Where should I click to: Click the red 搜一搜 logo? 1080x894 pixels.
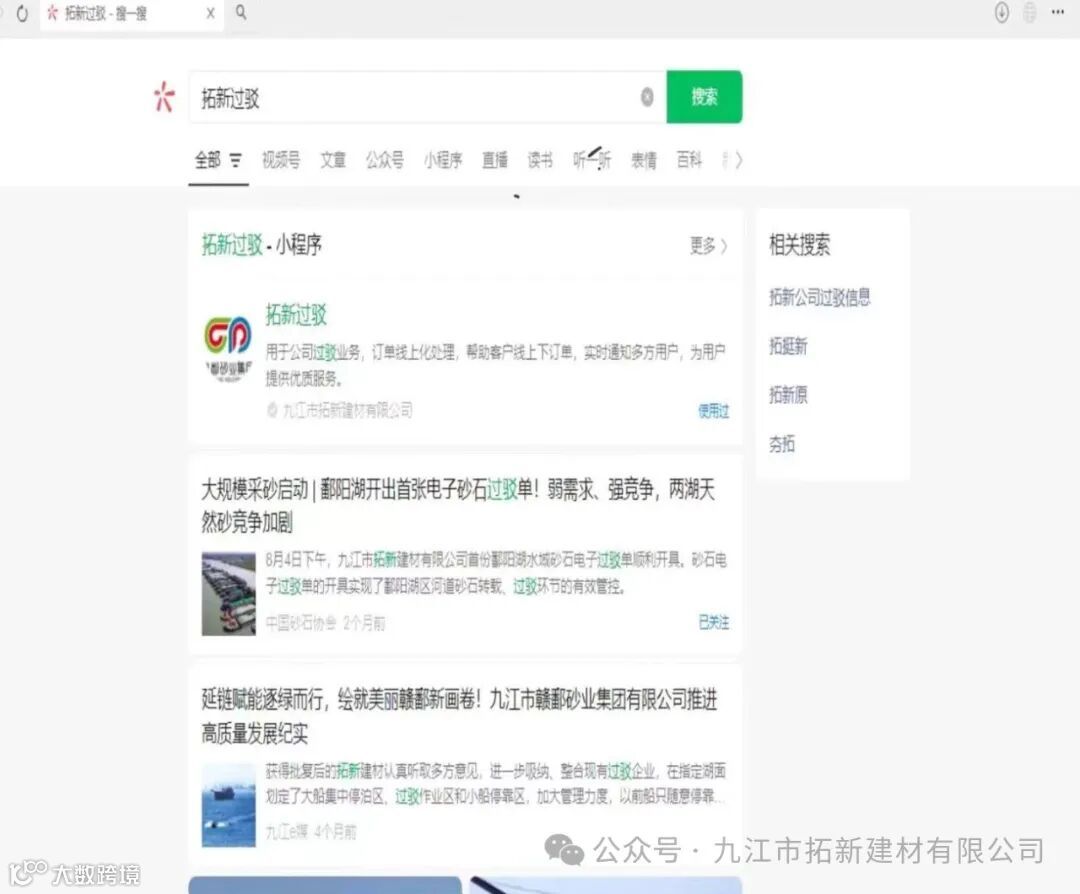click(164, 97)
